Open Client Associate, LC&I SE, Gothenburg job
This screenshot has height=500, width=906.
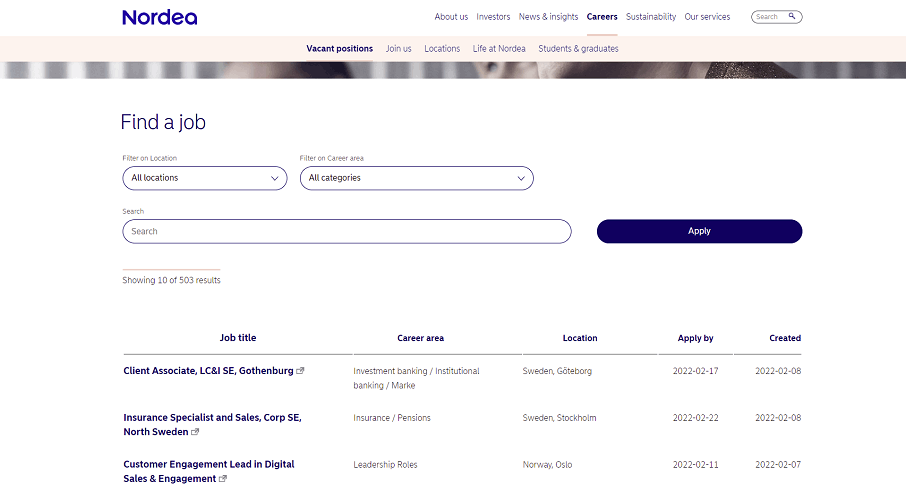coord(209,371)
